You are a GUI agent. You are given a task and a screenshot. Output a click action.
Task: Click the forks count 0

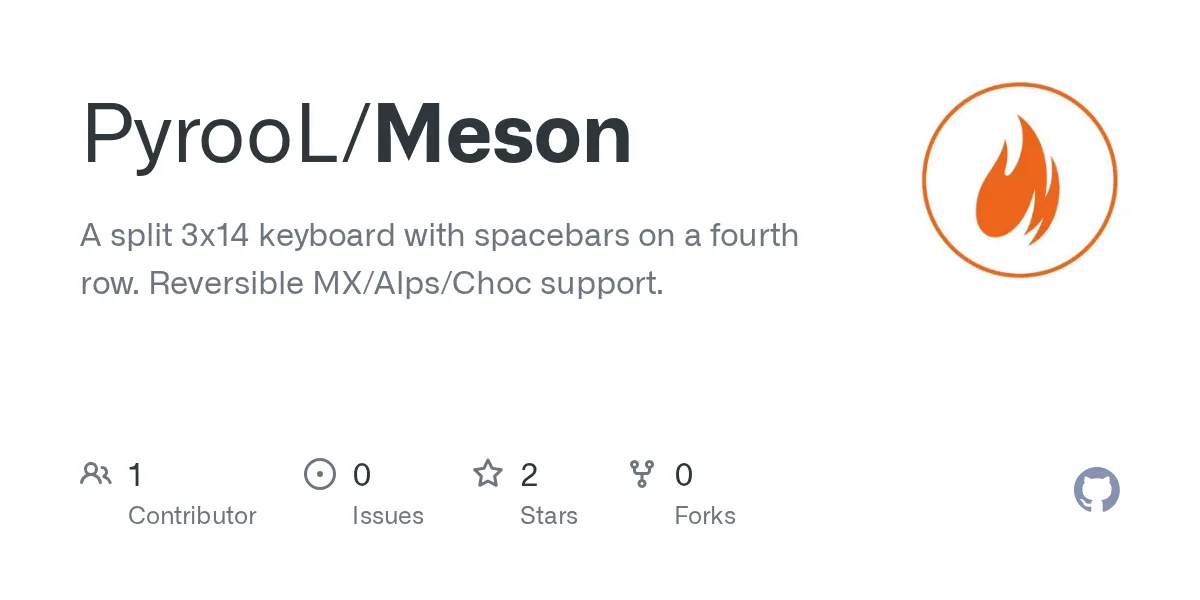click(x=684, y=475)
